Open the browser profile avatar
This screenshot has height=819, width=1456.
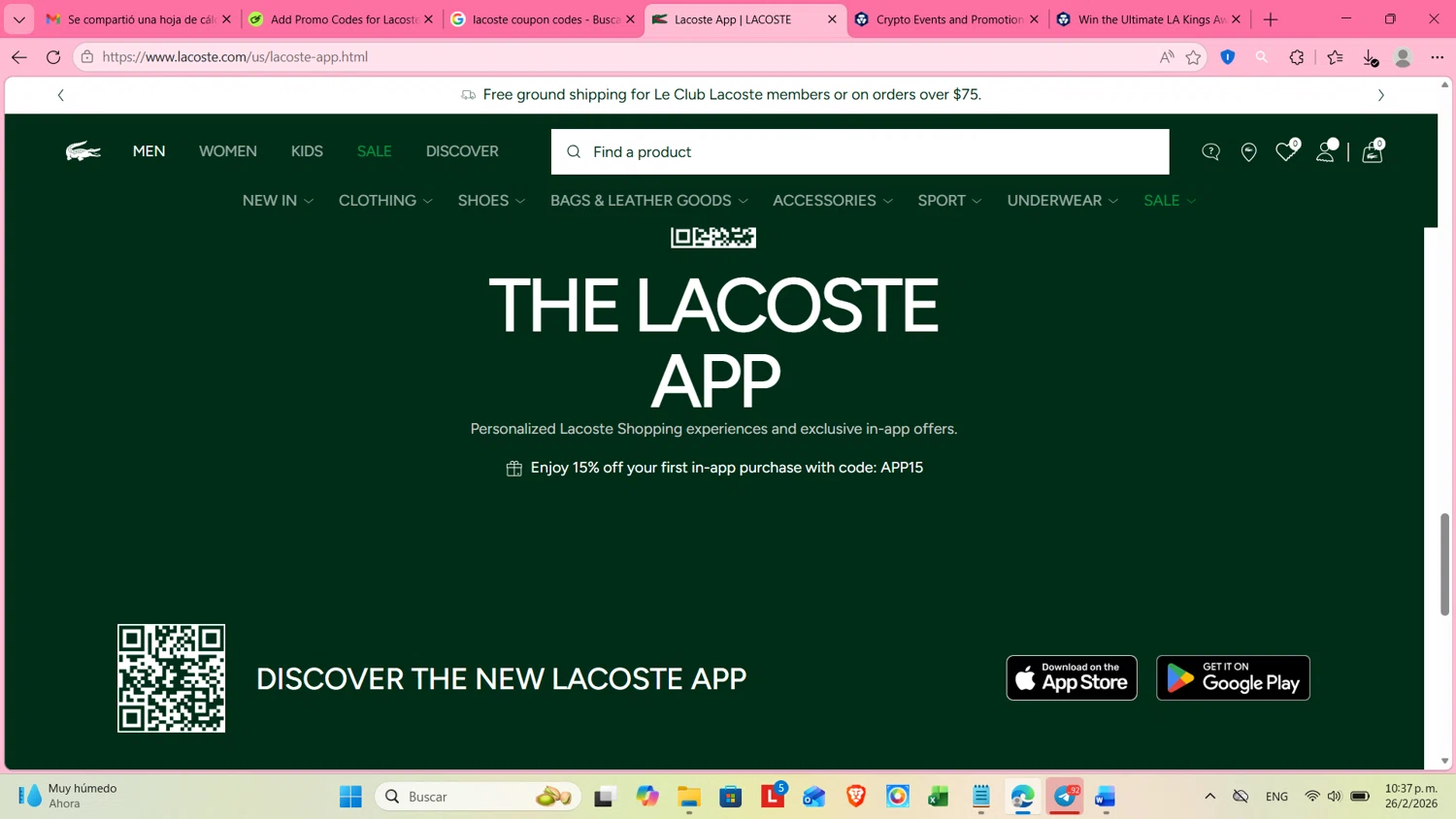[x=1403, y=57]
